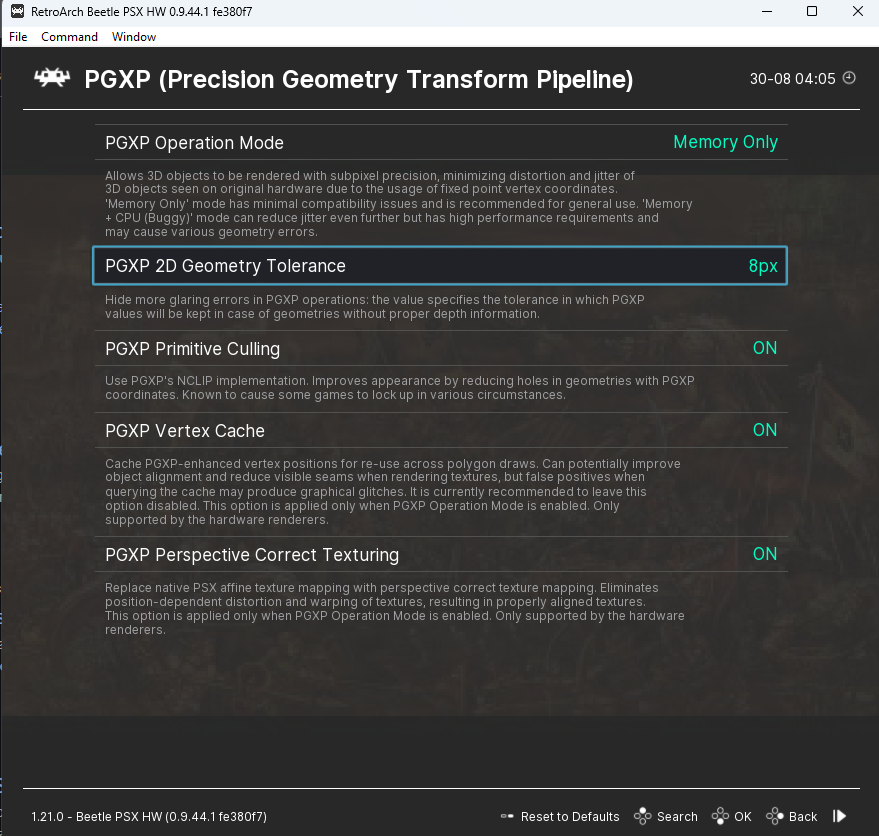
Task: Open the File menu
Action: [18, 37]
